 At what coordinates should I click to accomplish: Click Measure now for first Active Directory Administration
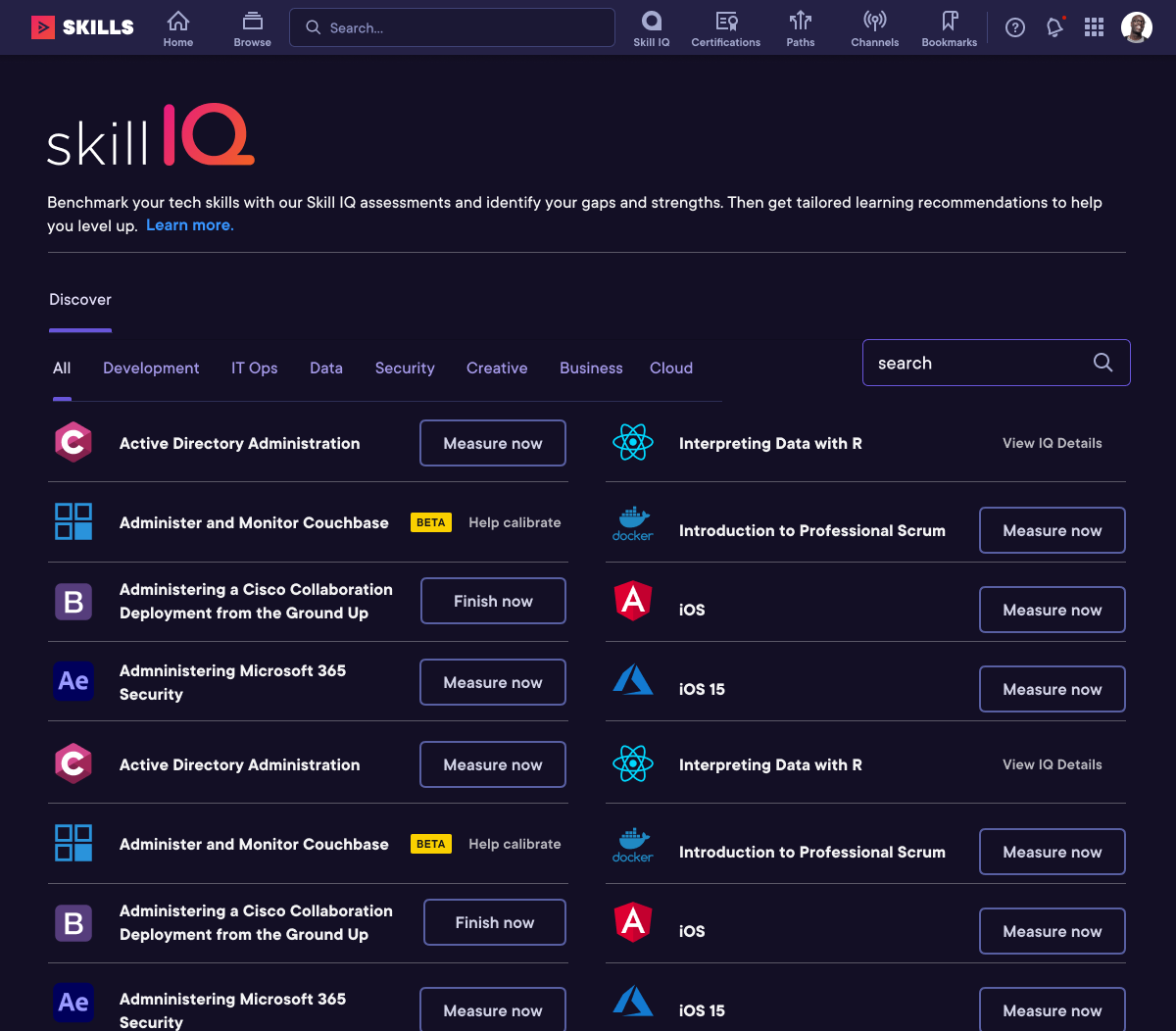[493, 443]
